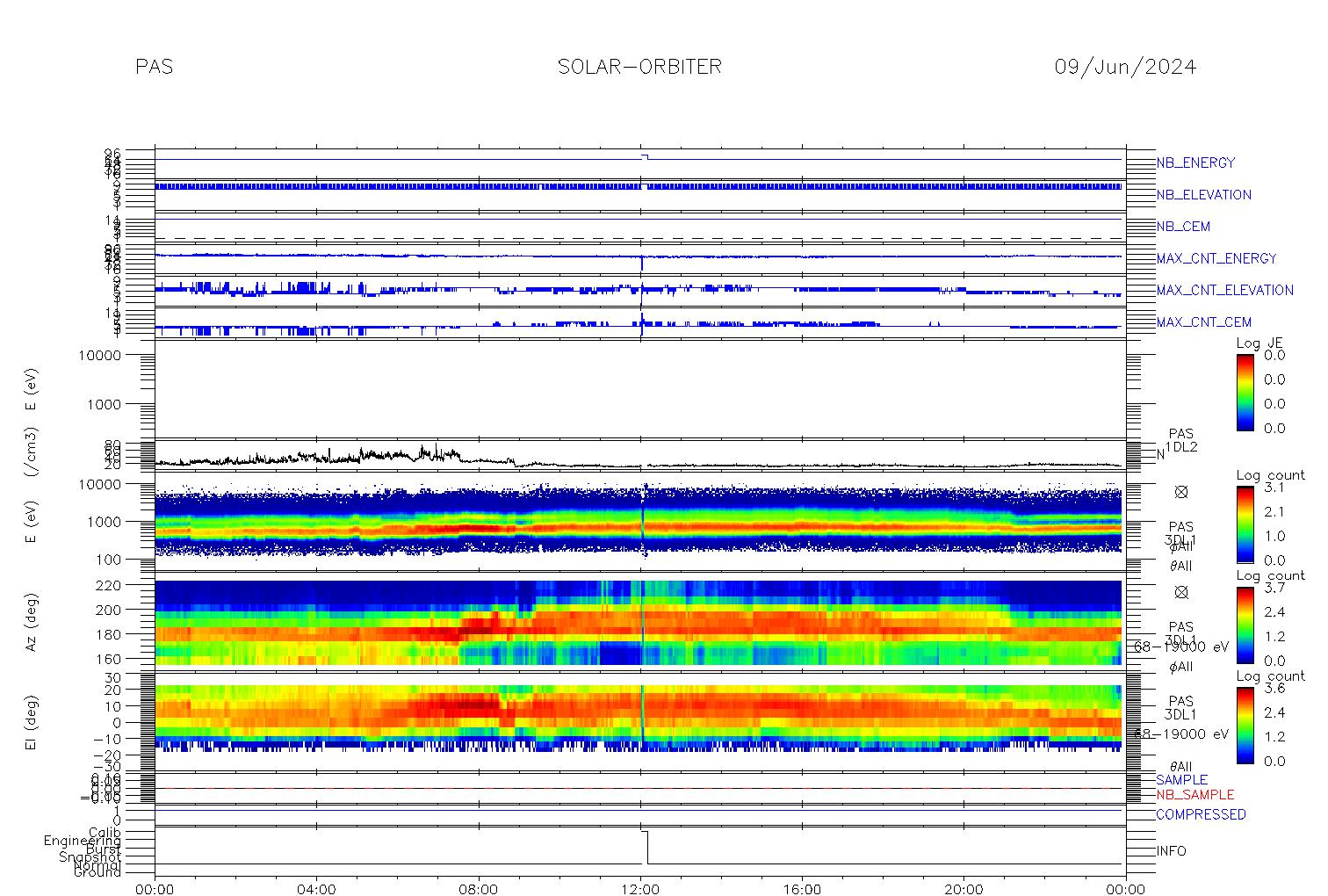Click the red NB_SAMPLE label
Image resolution: width=1328 pixels, height=896 pixels.
1194,794
